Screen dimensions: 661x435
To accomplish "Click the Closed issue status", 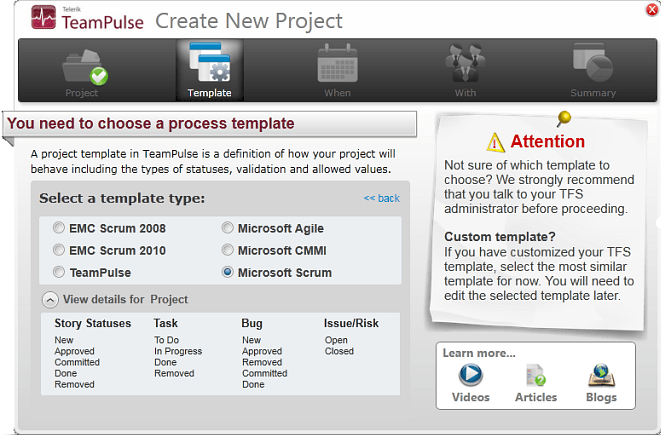I will [339, 351].
